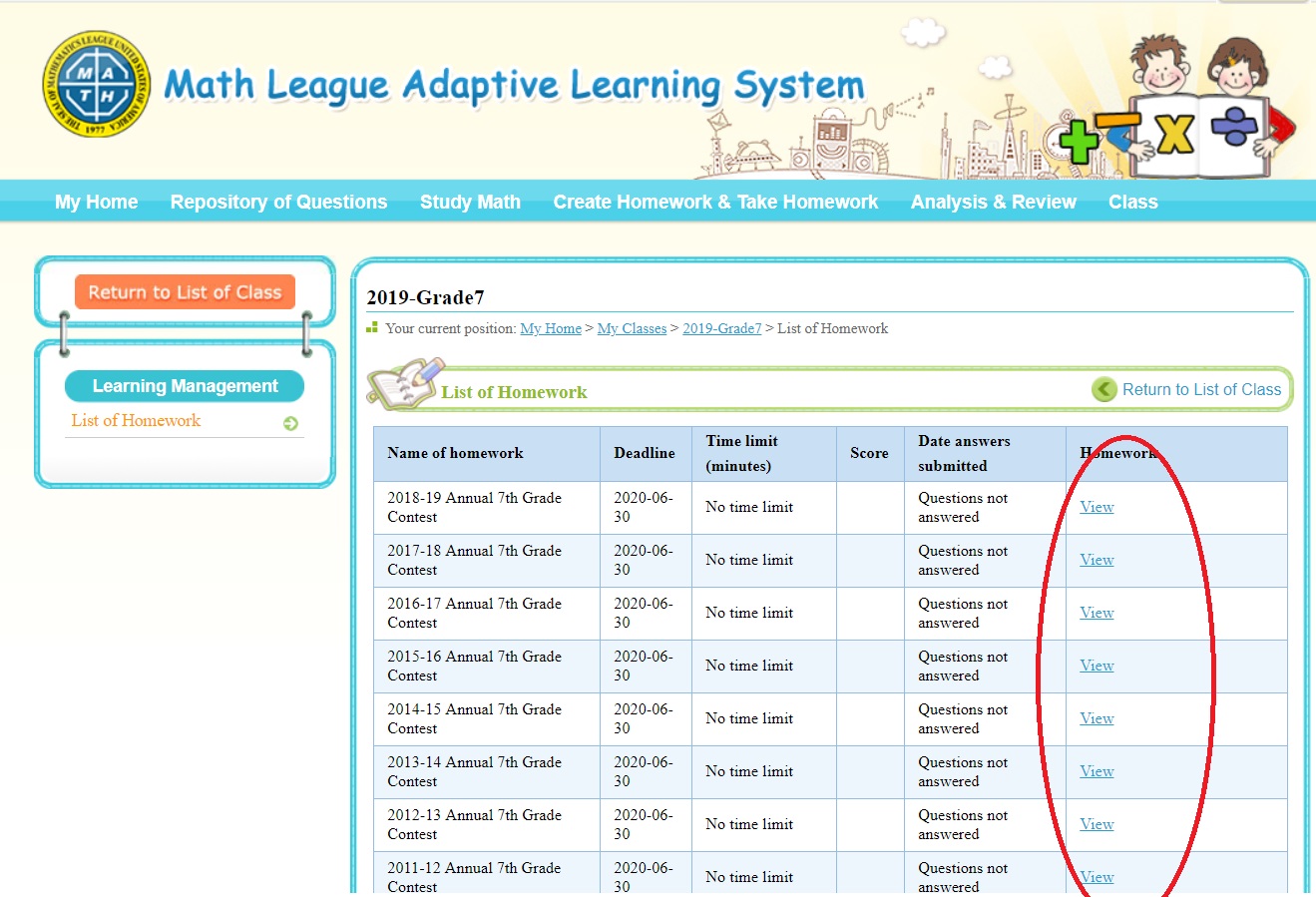Open the 2019-Grade7 breadcrumb link

point(721,328)
